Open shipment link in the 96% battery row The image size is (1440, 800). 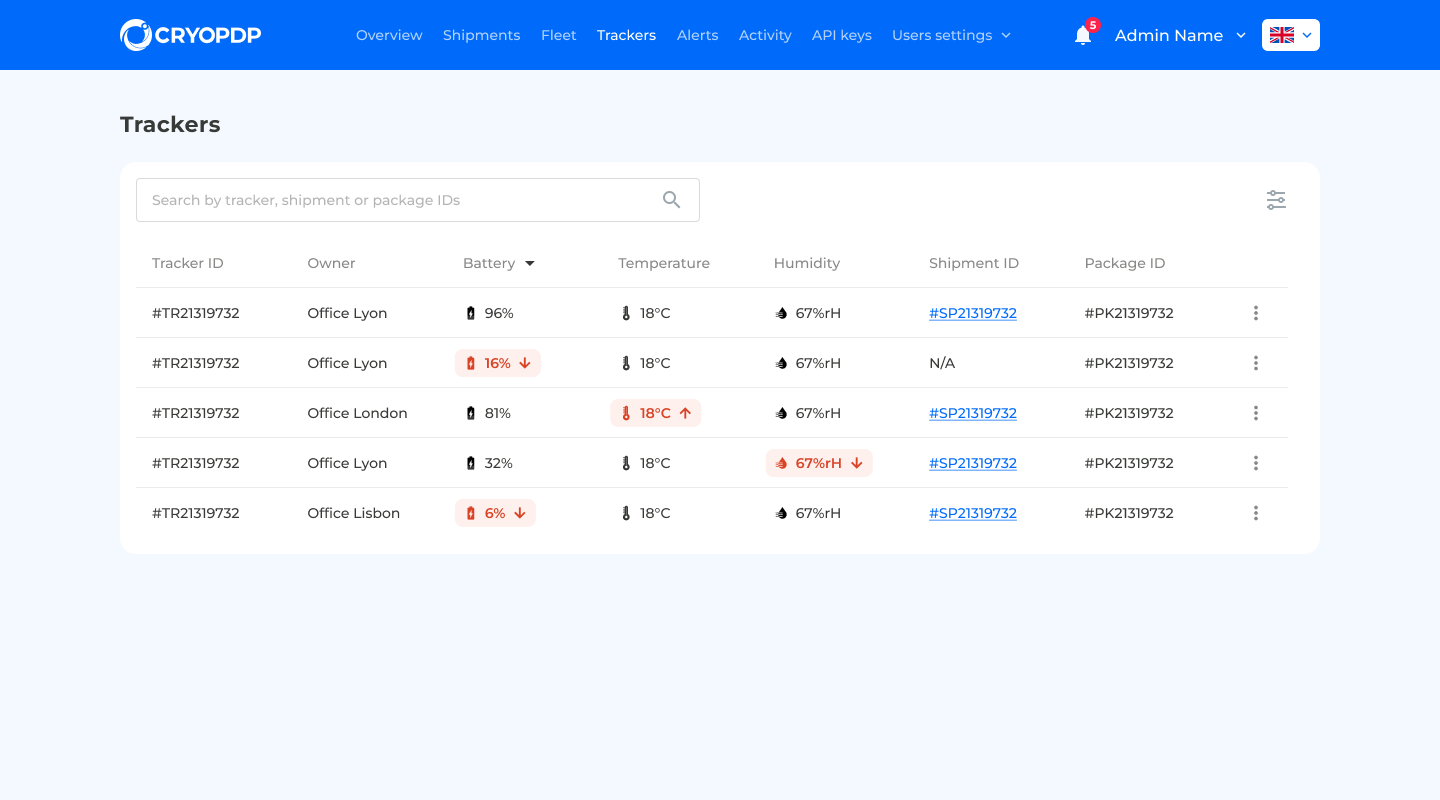point(973,313)
